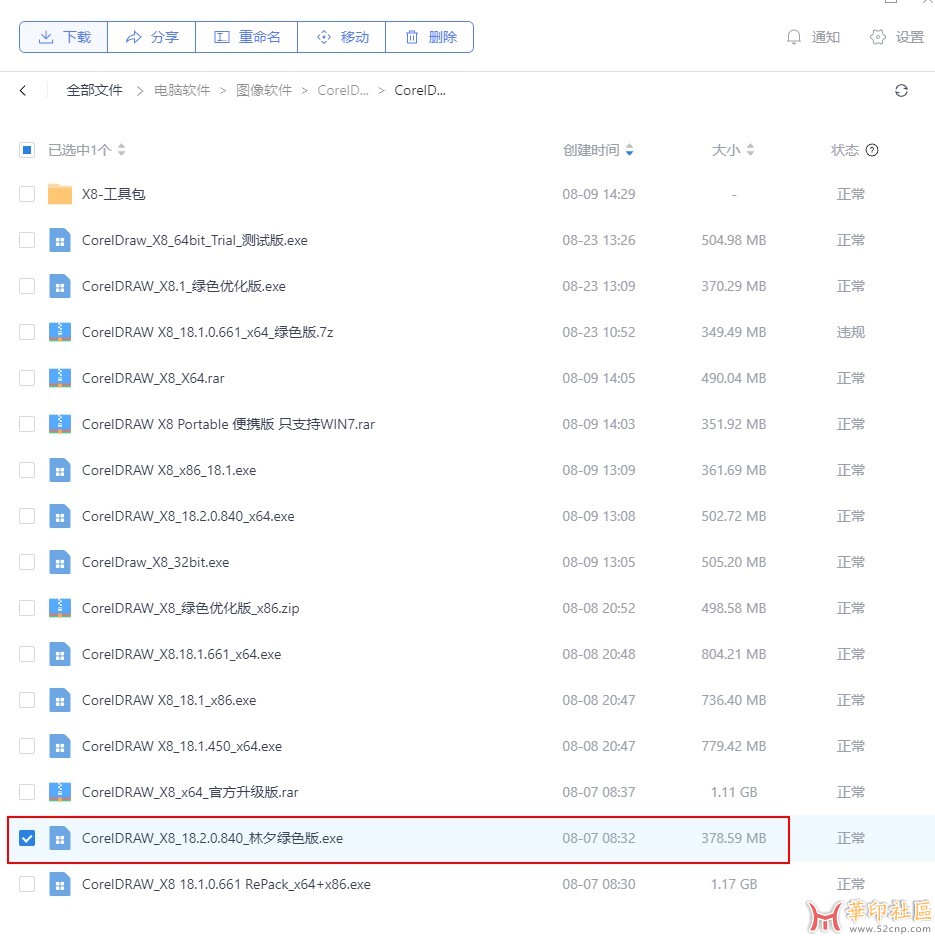Click size value 804.21 MB
The width and height of the screenshot is (935, 936).
coord(733,654)
